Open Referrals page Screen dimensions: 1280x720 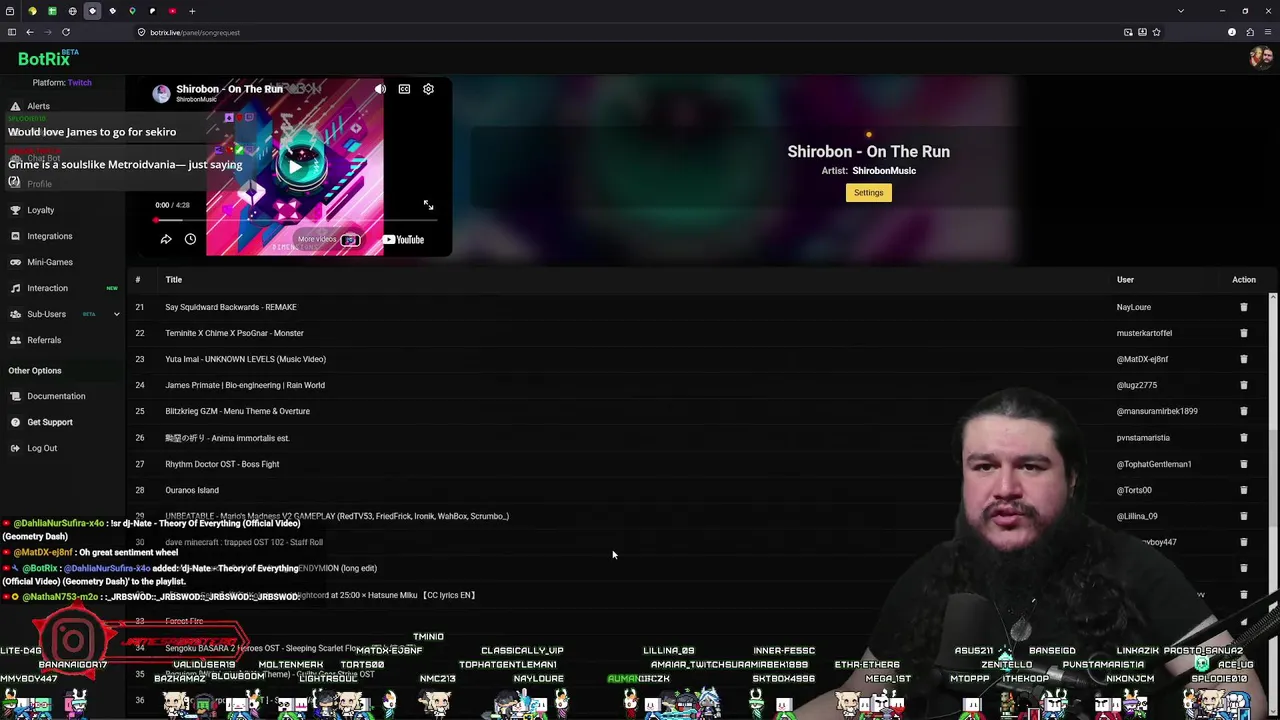44,340
